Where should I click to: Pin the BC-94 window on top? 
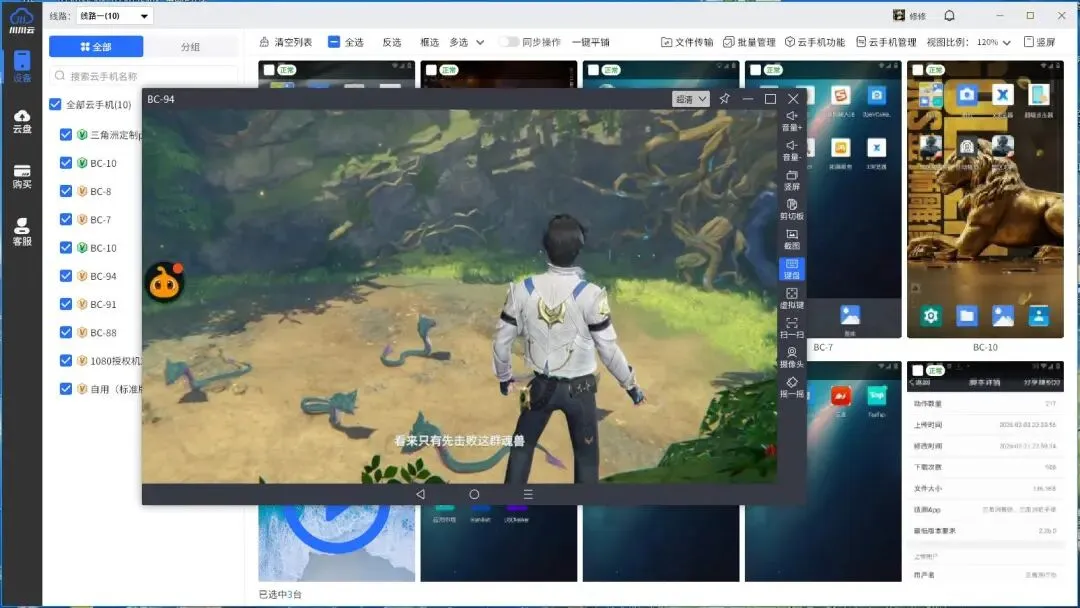pos(725,98)
